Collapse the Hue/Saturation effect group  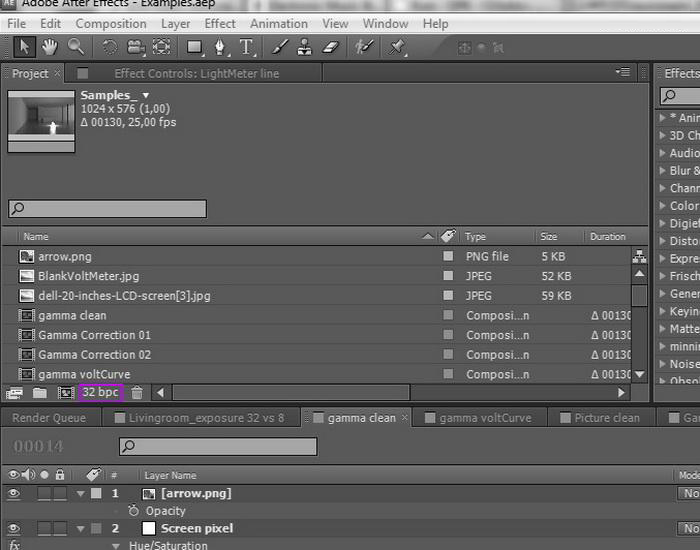tap(116, 546)
